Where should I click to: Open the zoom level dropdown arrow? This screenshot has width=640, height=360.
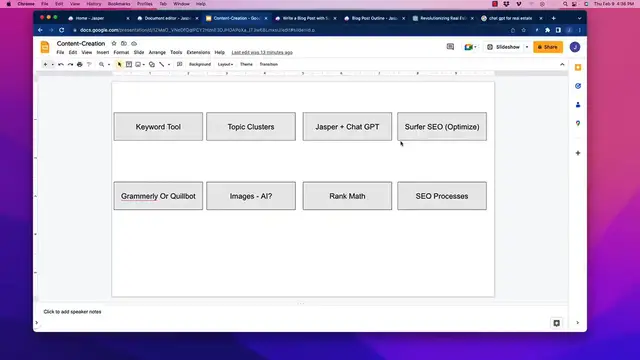click(x=109, y=64)
